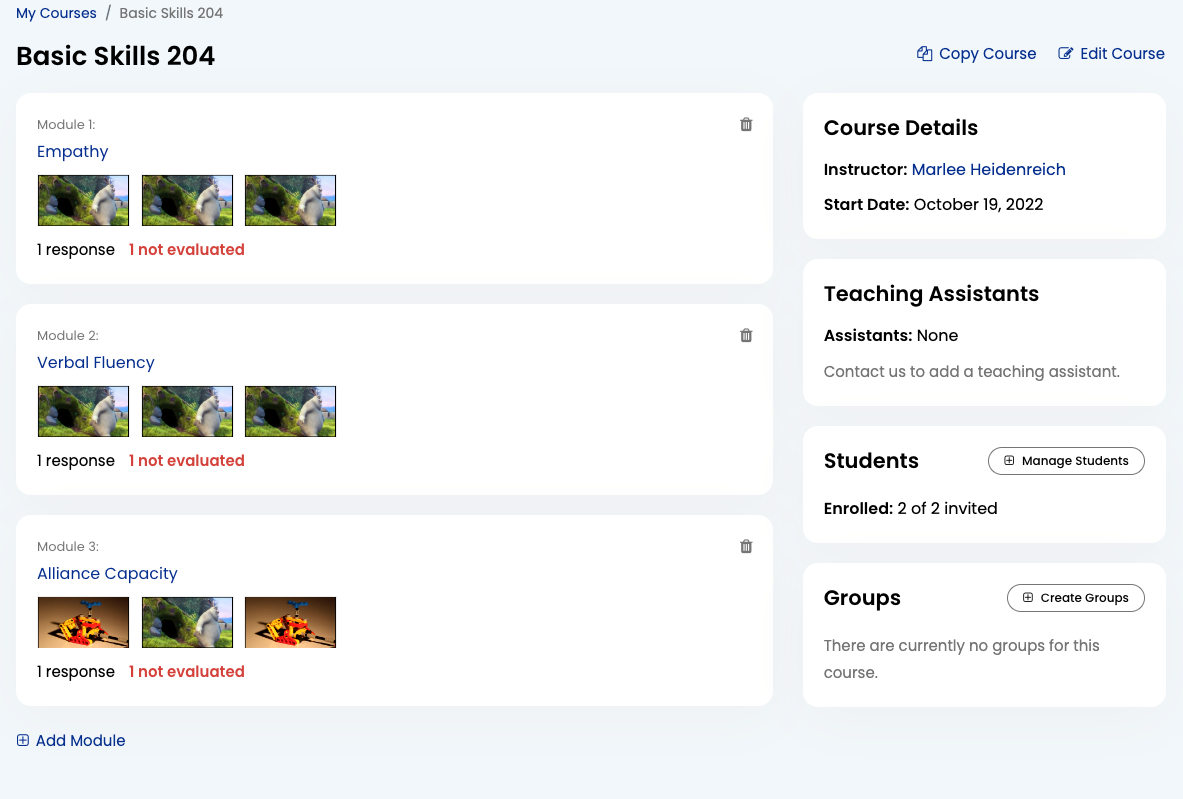Click 'There are currently no groups' message
The width and height of the screenshot is (1183, 799).
(962, 659)
